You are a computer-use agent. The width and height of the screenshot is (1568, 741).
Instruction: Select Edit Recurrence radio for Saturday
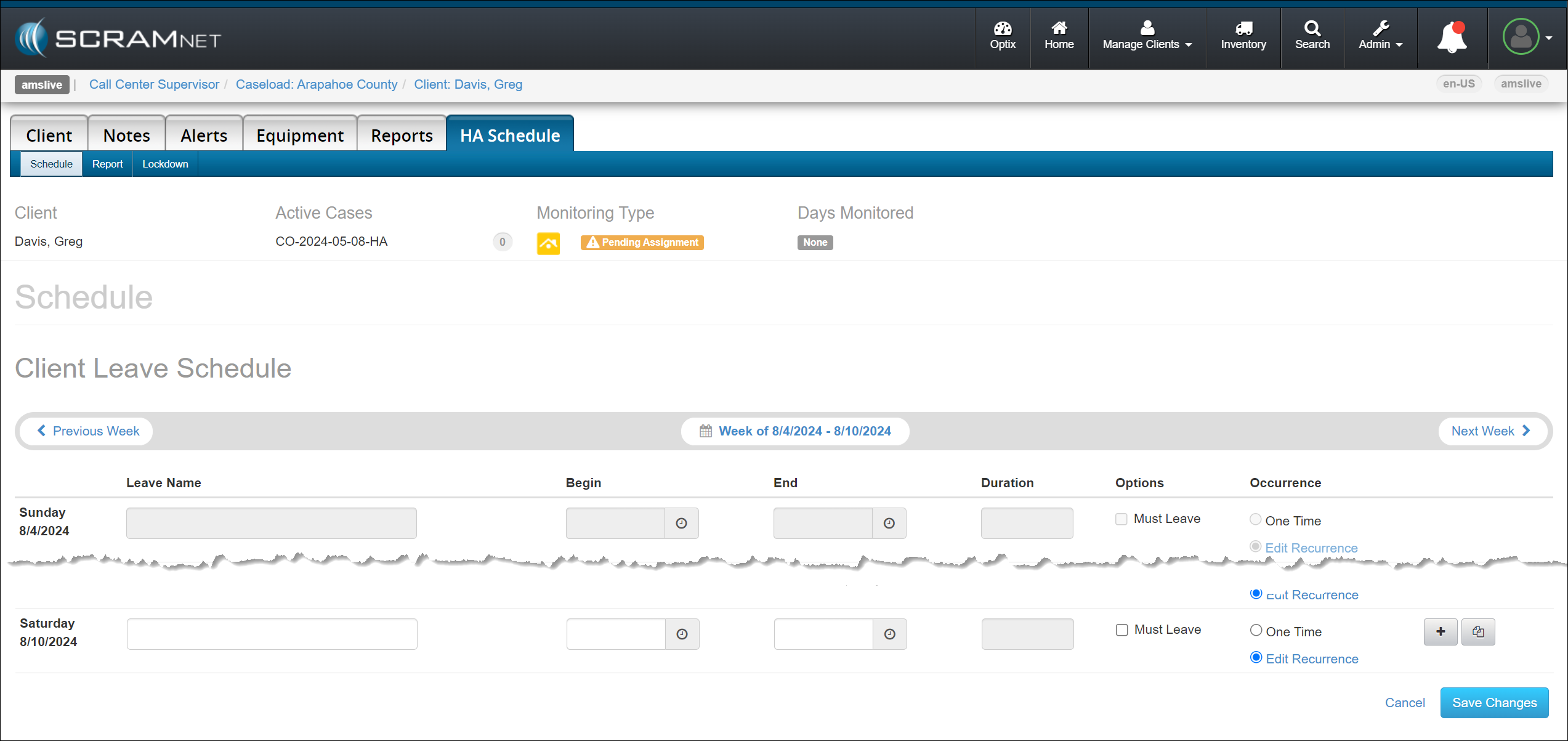(1256, 657)
